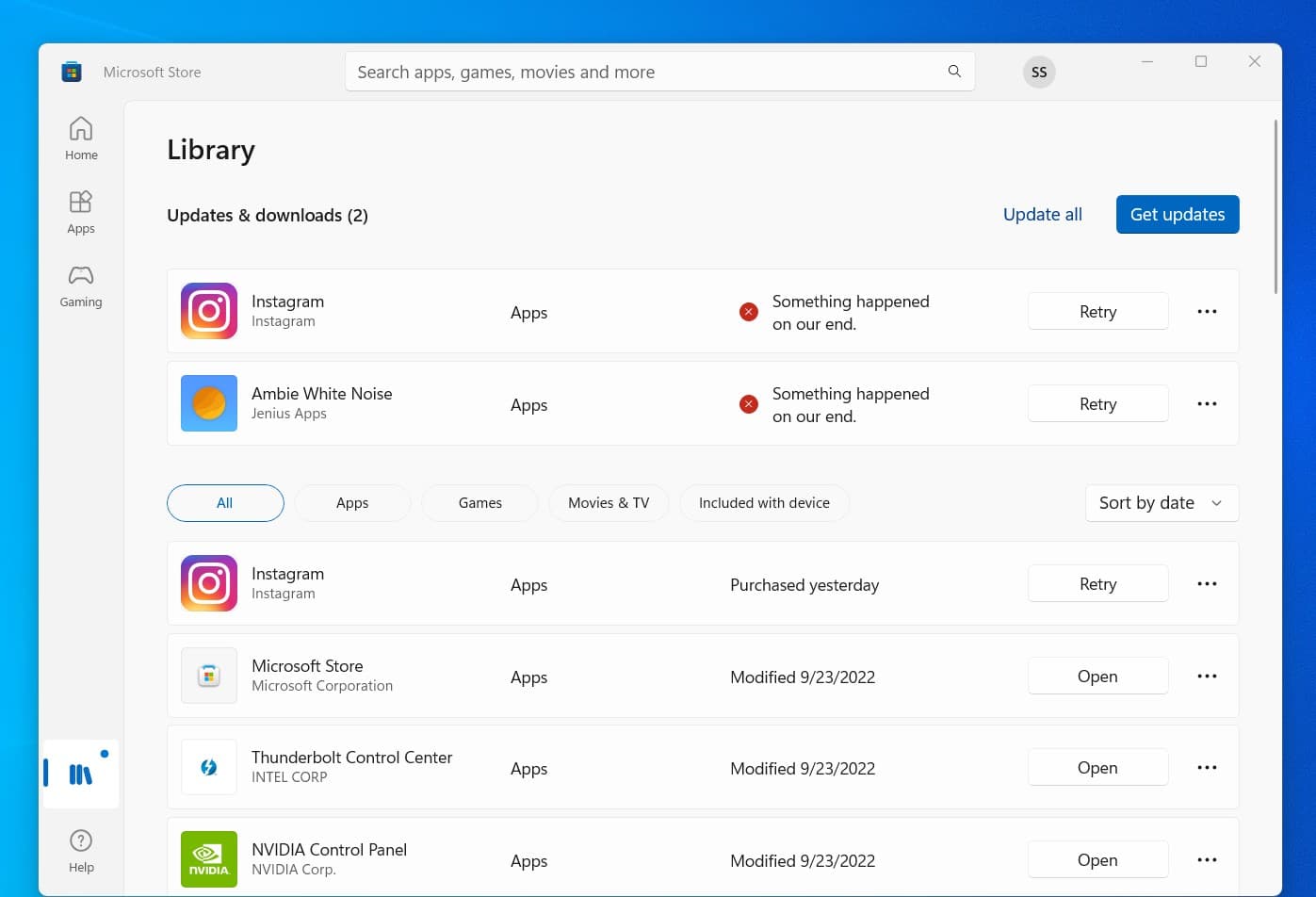Open more options for Thunderbolt Control Center

point(1207,767)
